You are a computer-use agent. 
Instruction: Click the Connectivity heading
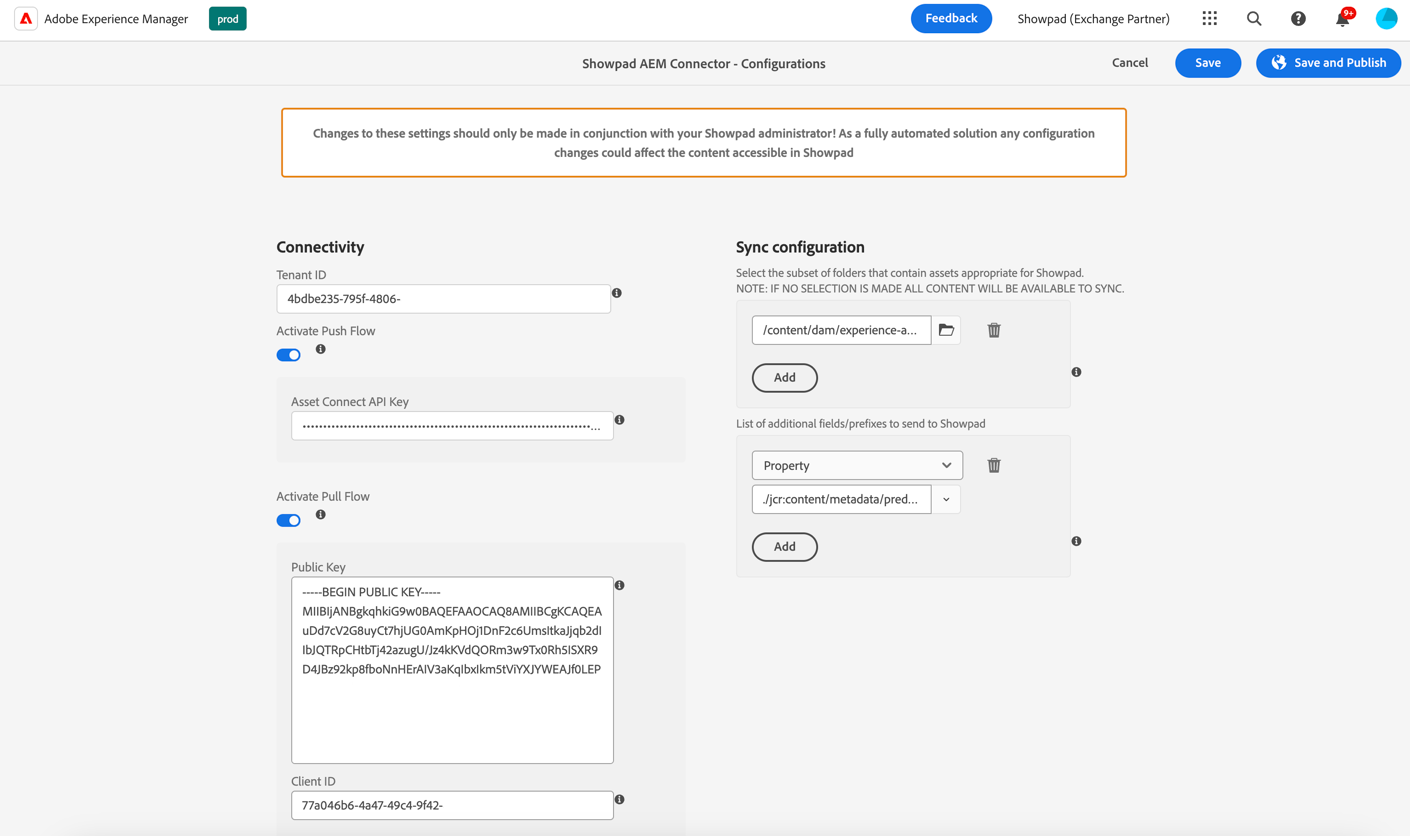(320, 247)
